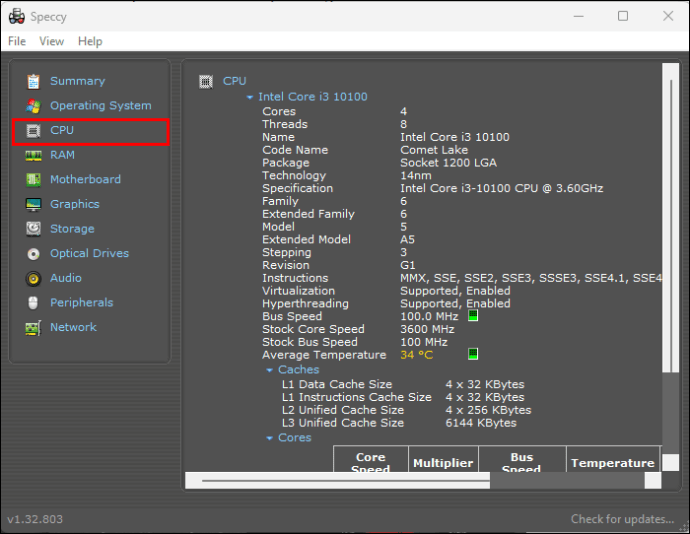
Task: Collapse the Intel Core i3 10100 node
Action: point(250,97)
